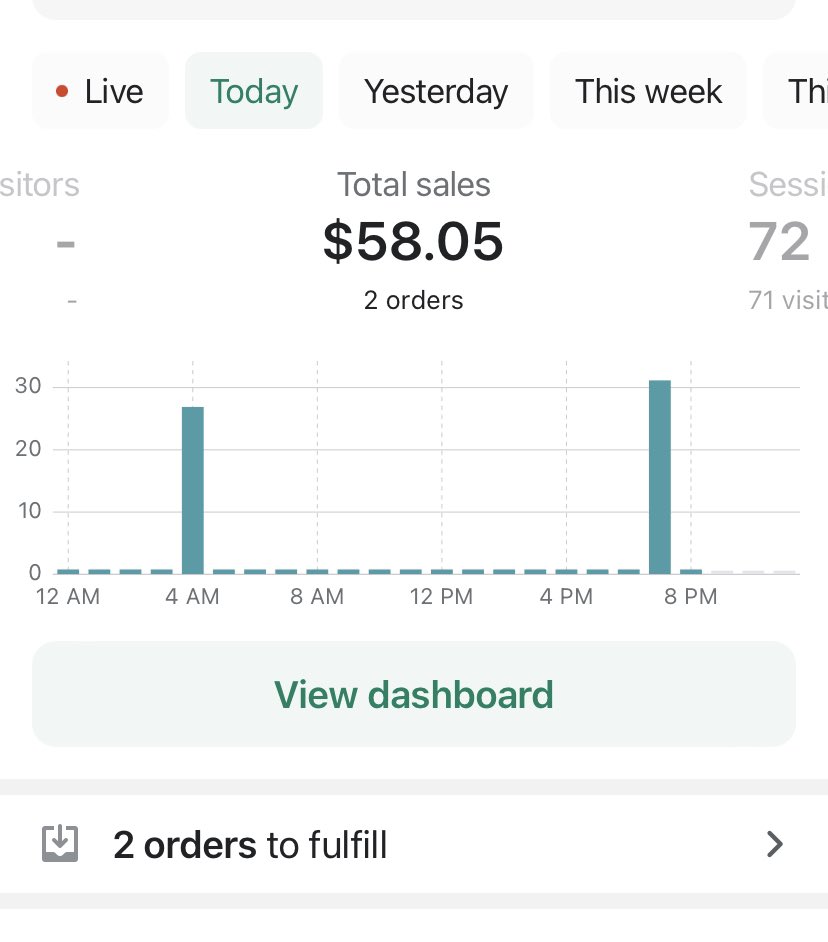828x942 pixels.
Task: Click the 8 AM axis label
Action: coord(316,597)
